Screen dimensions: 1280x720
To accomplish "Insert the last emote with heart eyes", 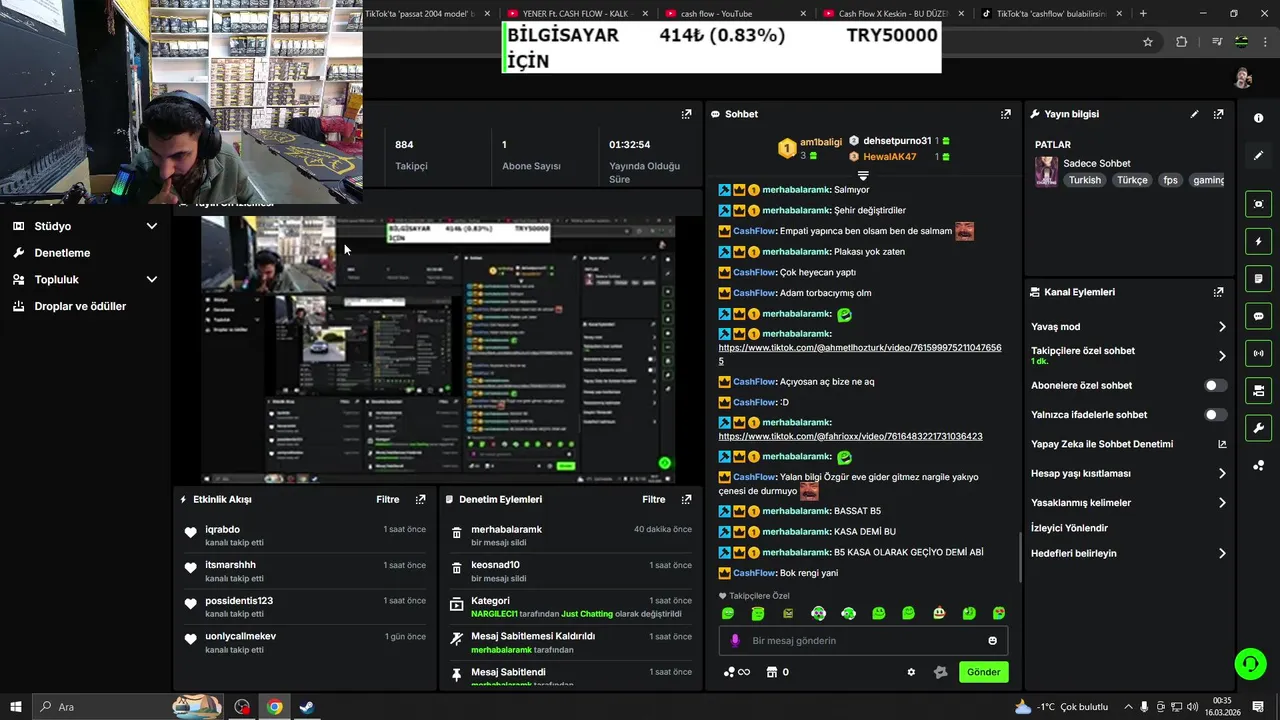I will 999,613.
